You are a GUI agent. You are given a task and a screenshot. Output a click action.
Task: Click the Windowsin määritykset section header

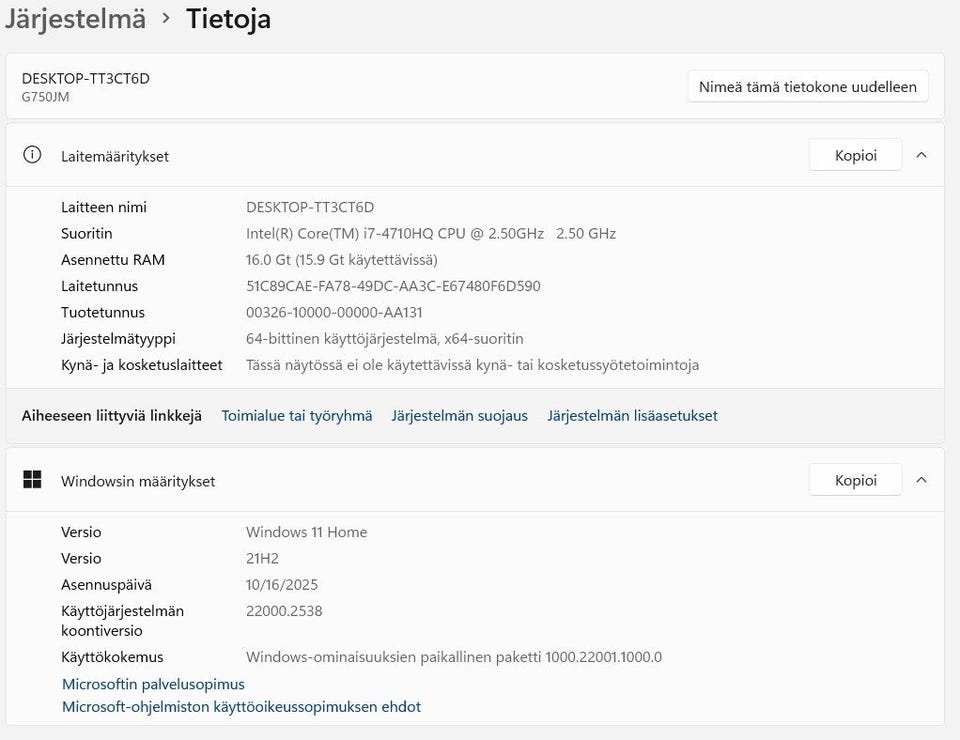pyautogui.click(x=138, y=481)
